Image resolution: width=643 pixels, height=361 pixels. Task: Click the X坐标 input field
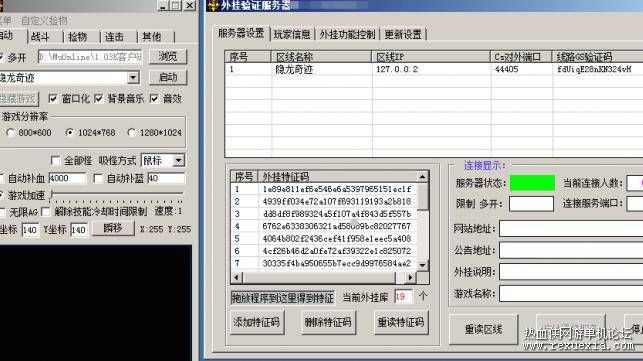click(30, 230)
